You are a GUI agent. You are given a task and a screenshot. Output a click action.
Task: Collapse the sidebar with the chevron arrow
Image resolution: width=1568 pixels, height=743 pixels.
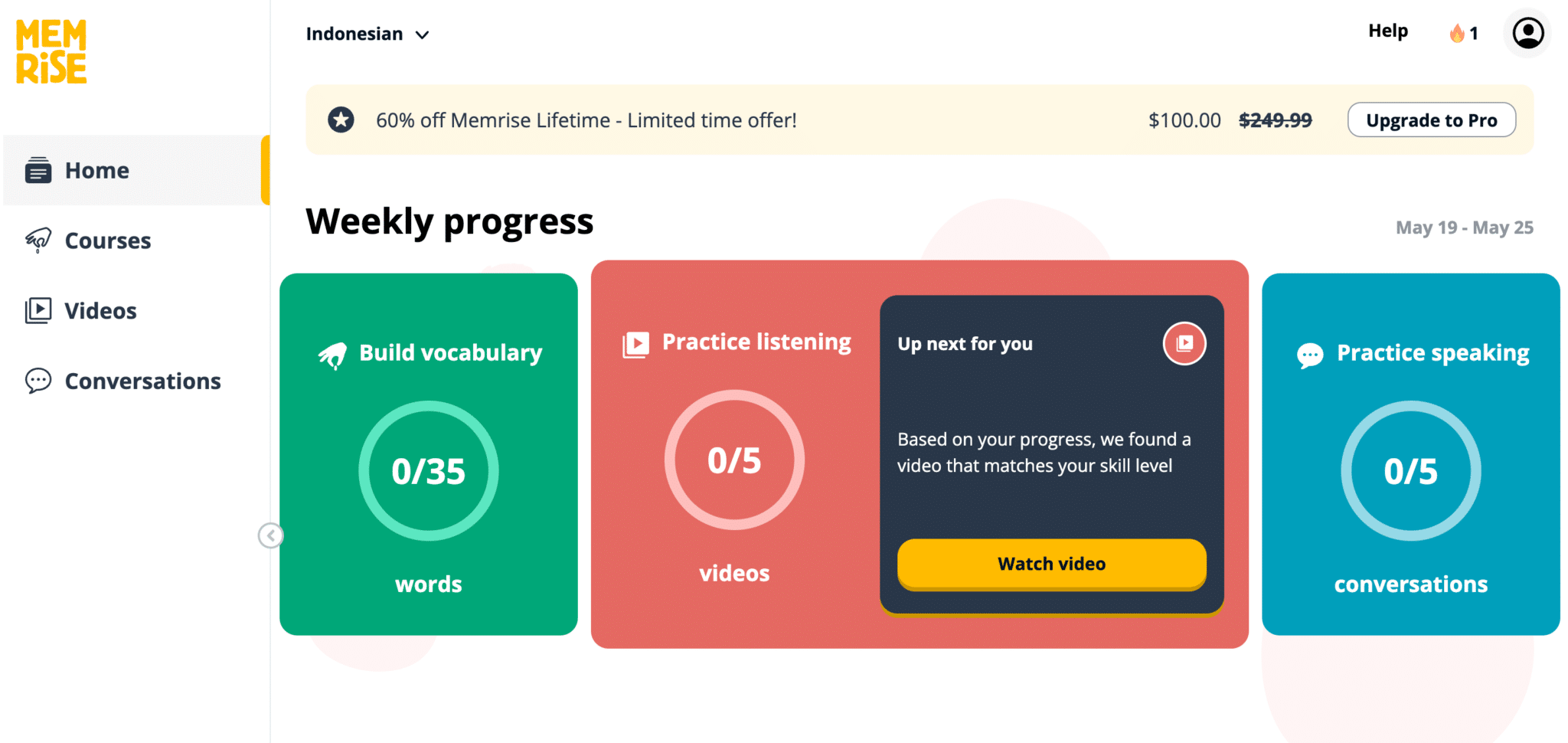click(270, 535)
